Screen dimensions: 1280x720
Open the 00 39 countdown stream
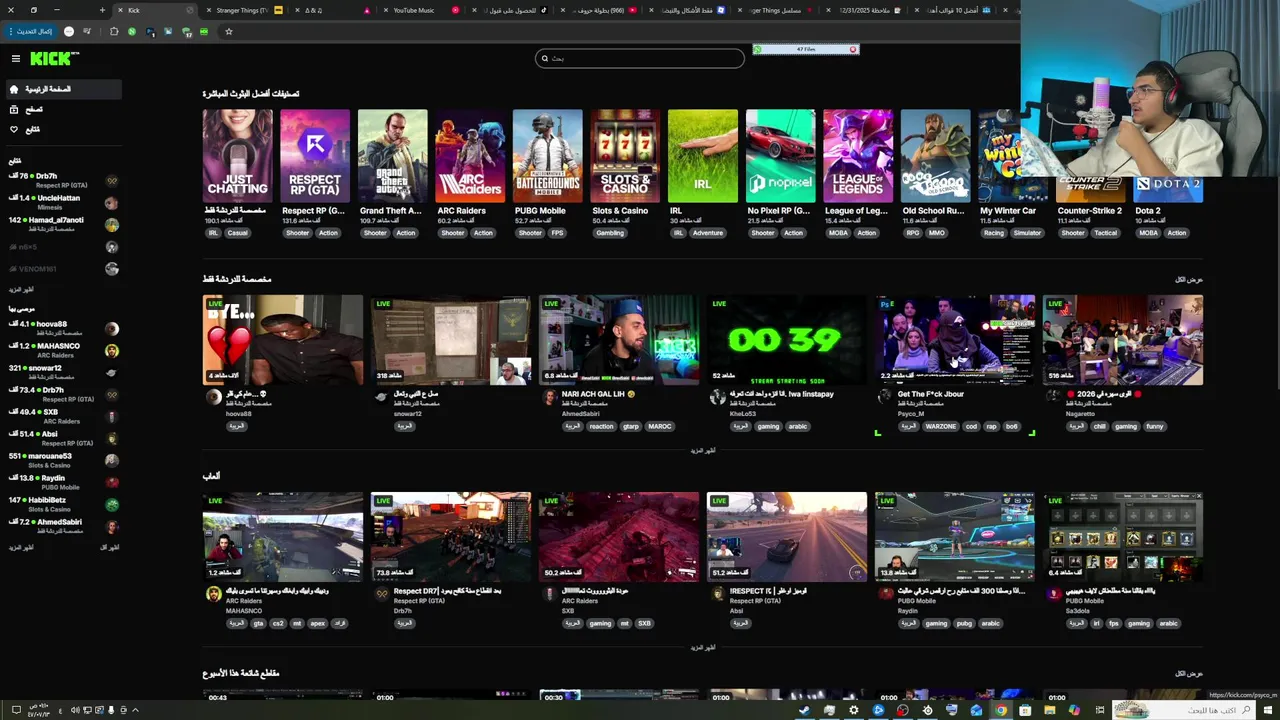pyautogui.click(x=787, y=339)
